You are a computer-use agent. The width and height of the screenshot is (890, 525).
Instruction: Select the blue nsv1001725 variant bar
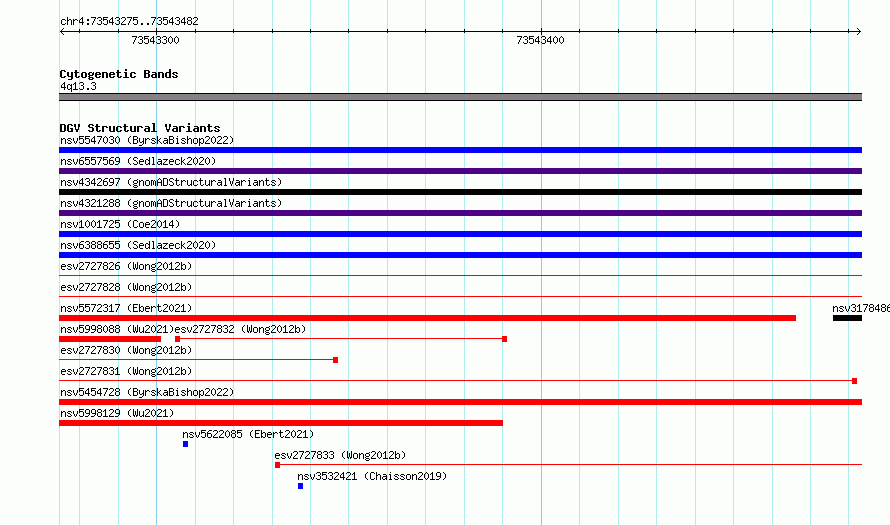pos(460,234)
